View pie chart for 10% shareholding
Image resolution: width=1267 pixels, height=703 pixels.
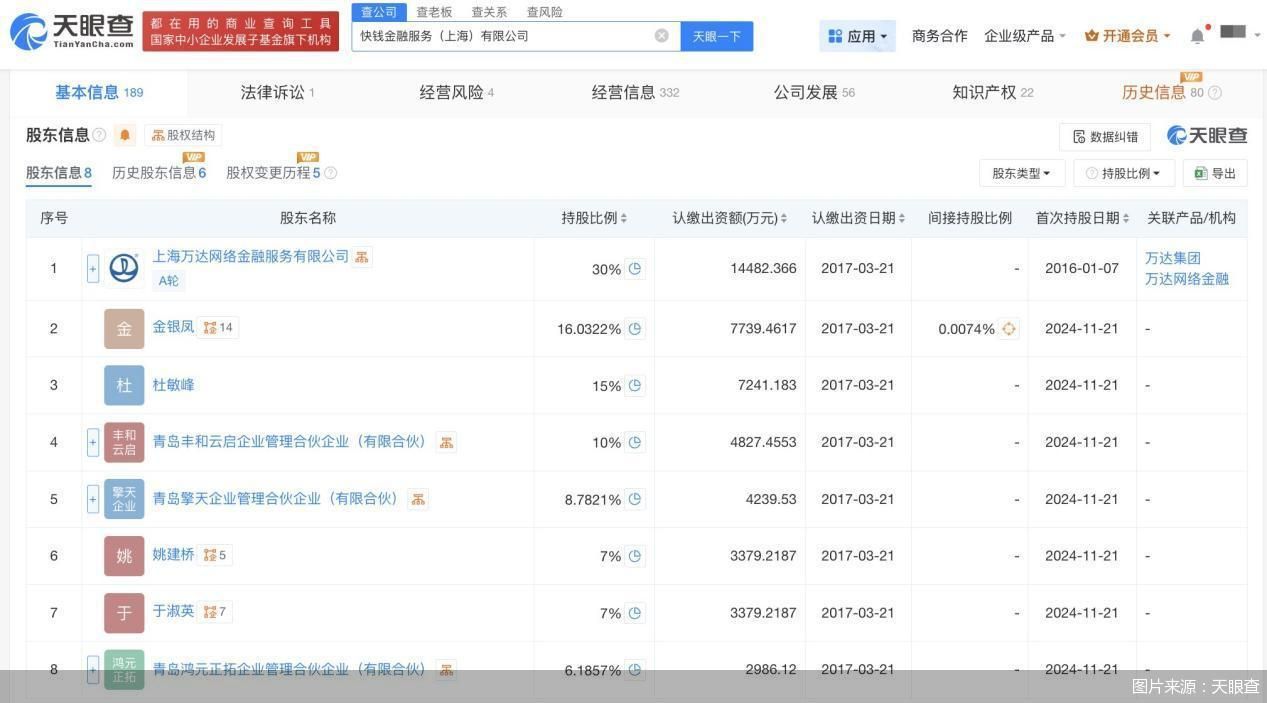coord(635,442)
